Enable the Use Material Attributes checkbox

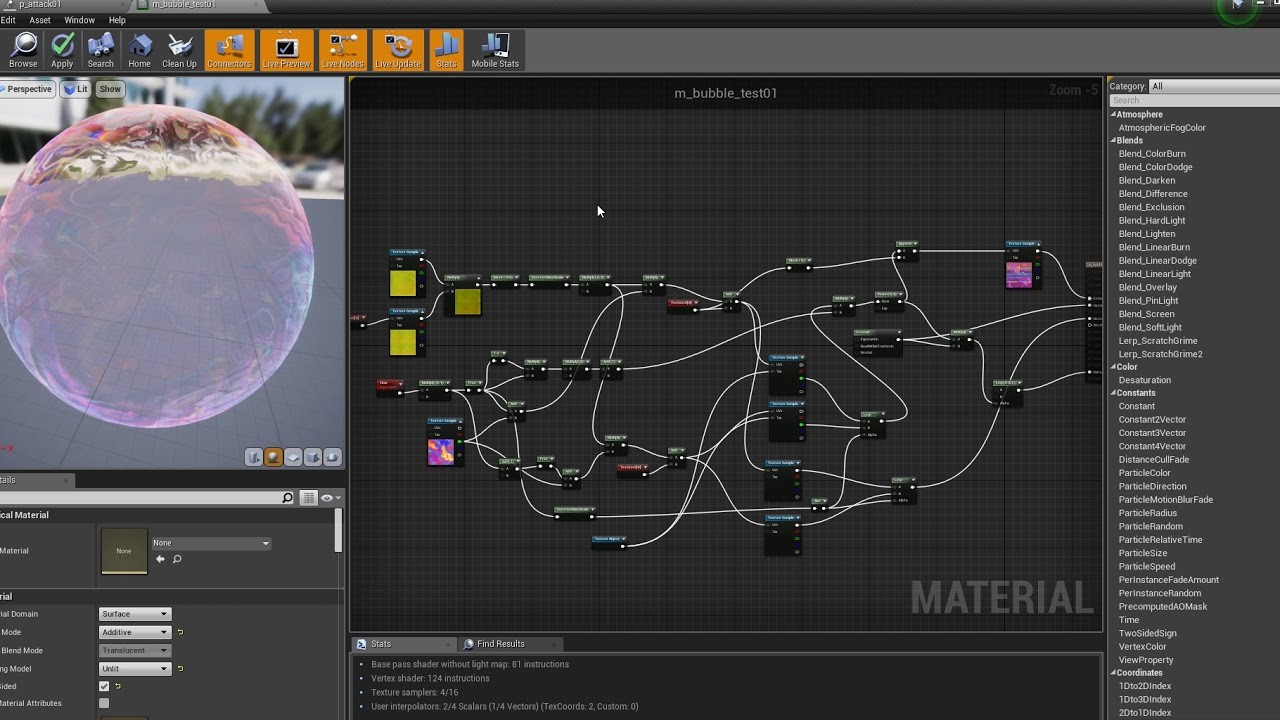click(103, 703)
